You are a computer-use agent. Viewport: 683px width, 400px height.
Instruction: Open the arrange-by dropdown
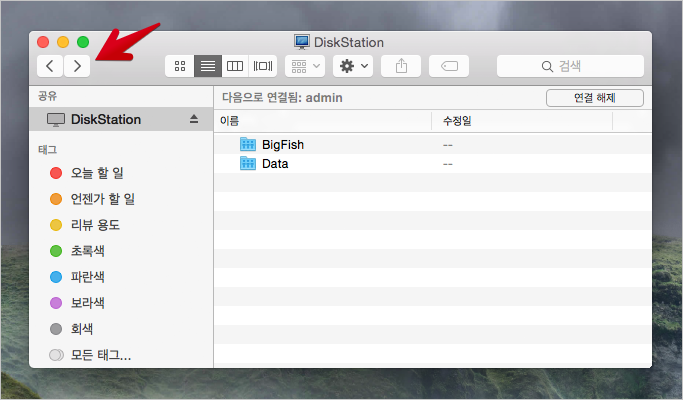point(305,66)
